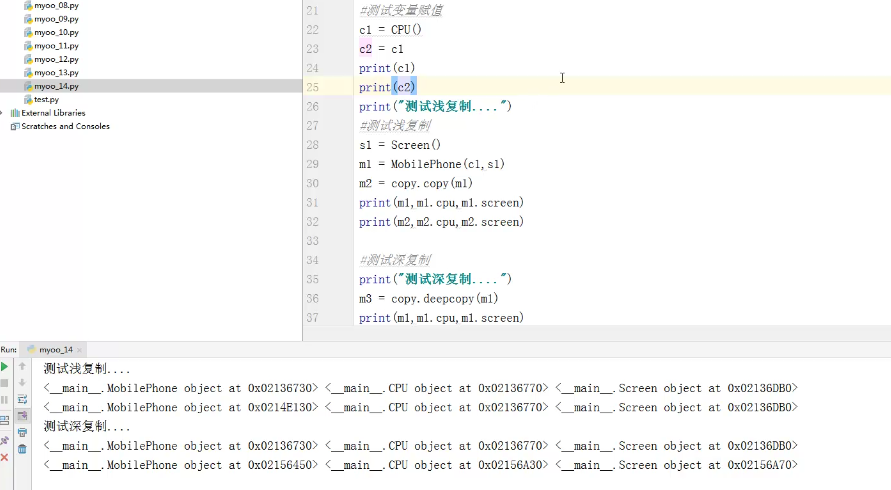This screenshot has height=490, width=891.
Task: Open the External Libraries node
Action: coord(53,113)
